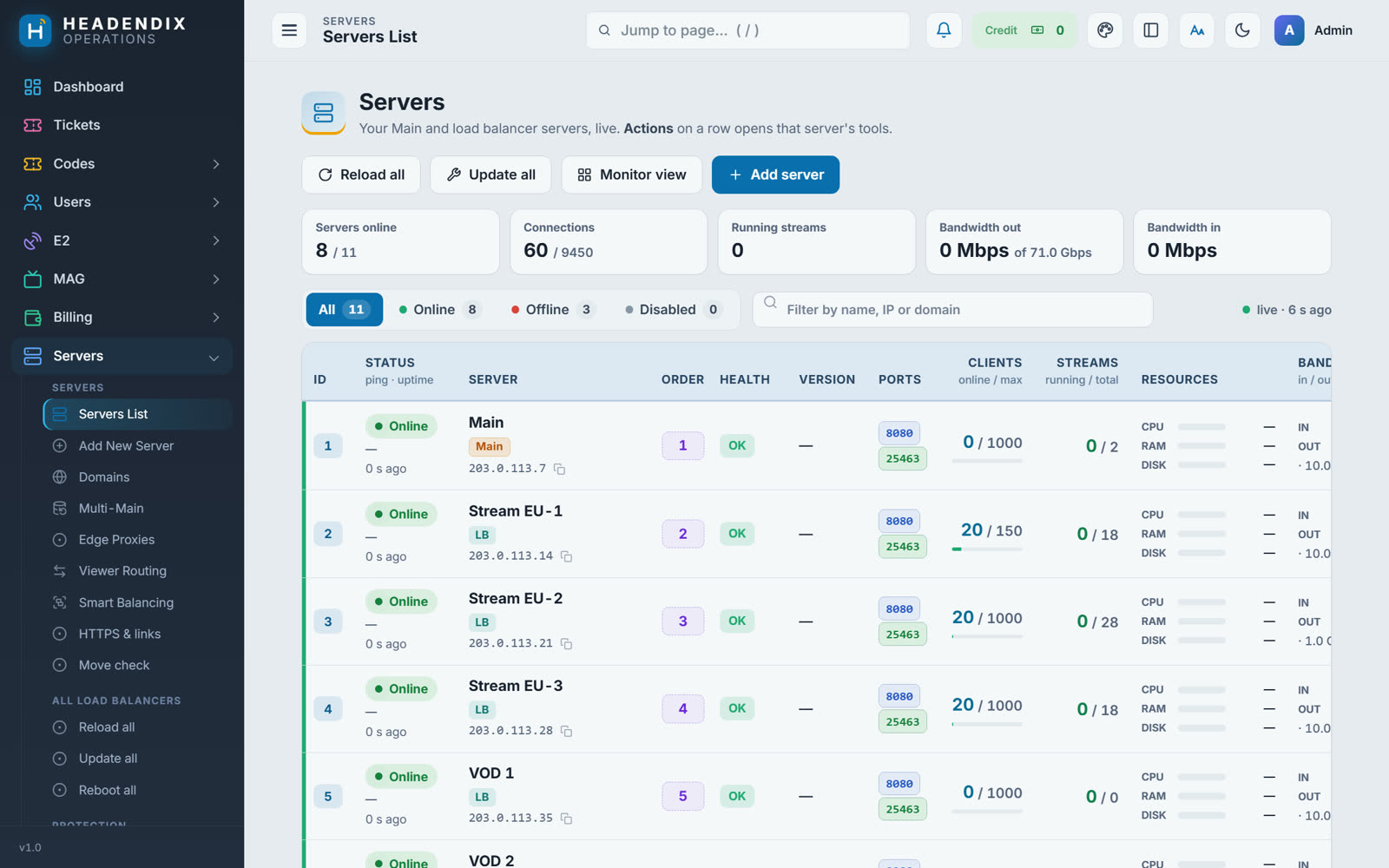
Task: Click order badge 3 for Stream EU-2
Action: (x=682, y=621)
